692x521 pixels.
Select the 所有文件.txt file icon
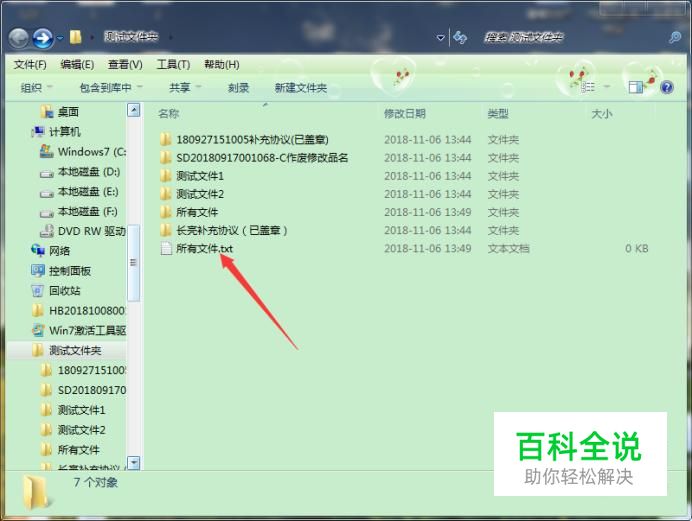[x=166, y=248]
